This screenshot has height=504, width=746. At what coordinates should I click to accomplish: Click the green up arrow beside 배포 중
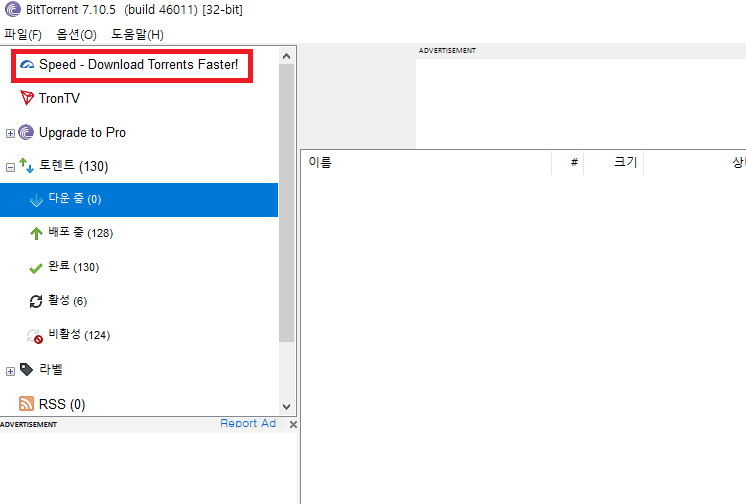[36, 233]
